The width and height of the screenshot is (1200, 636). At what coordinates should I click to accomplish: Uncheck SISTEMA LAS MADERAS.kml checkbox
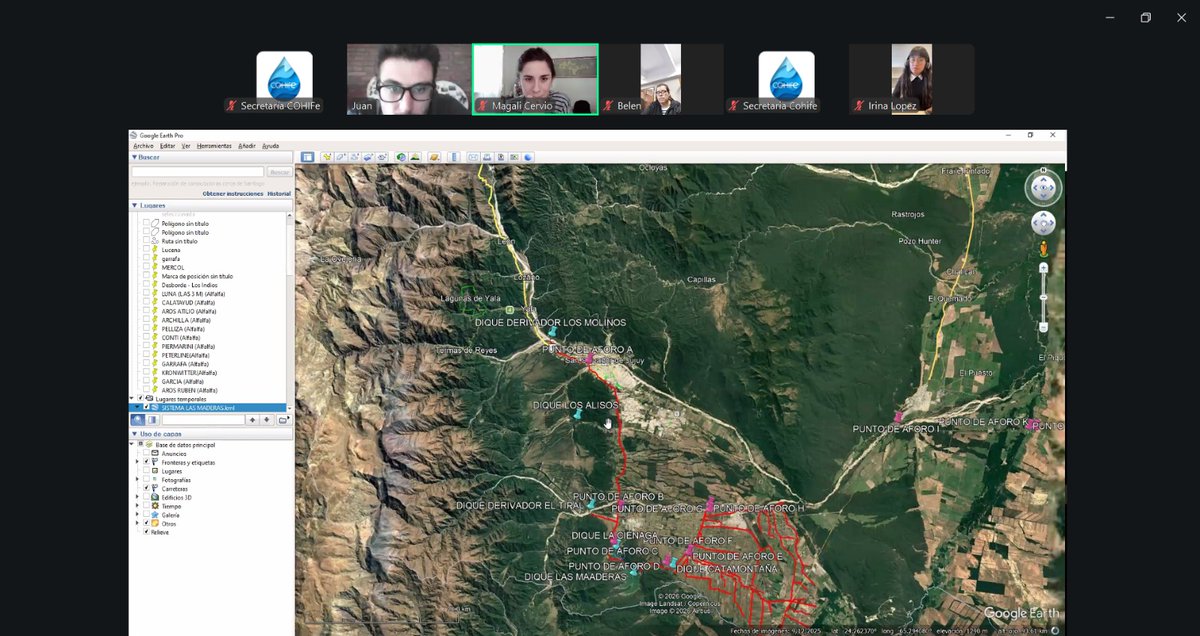pos(146,407)
